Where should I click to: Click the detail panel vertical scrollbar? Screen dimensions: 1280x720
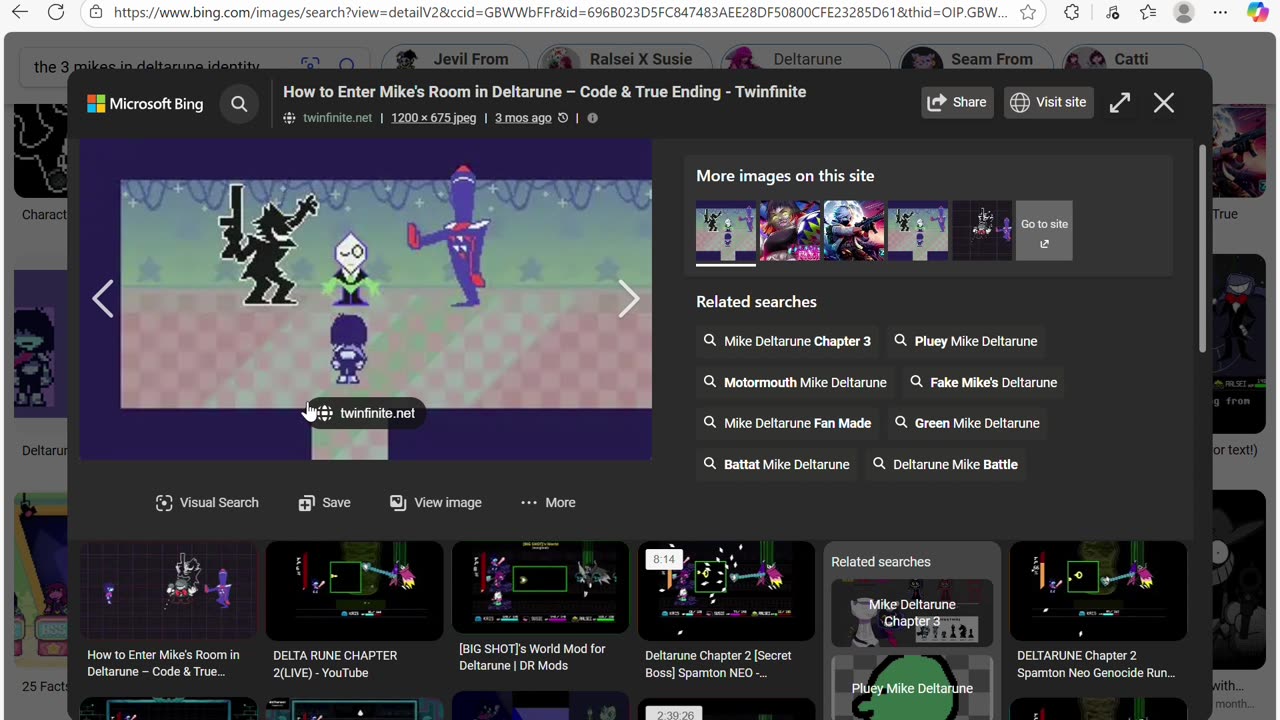pyautogui.click(x=1202, y=250)
